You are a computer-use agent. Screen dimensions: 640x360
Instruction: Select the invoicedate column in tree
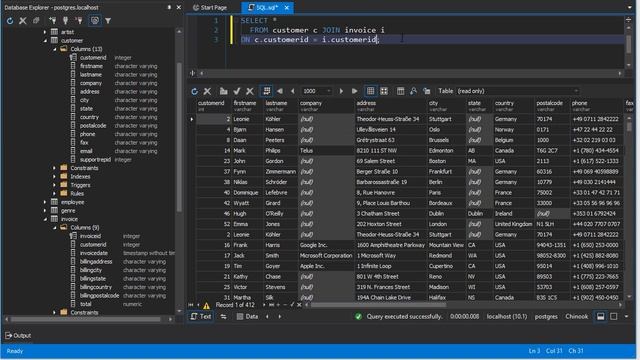[x=94, y=253]
